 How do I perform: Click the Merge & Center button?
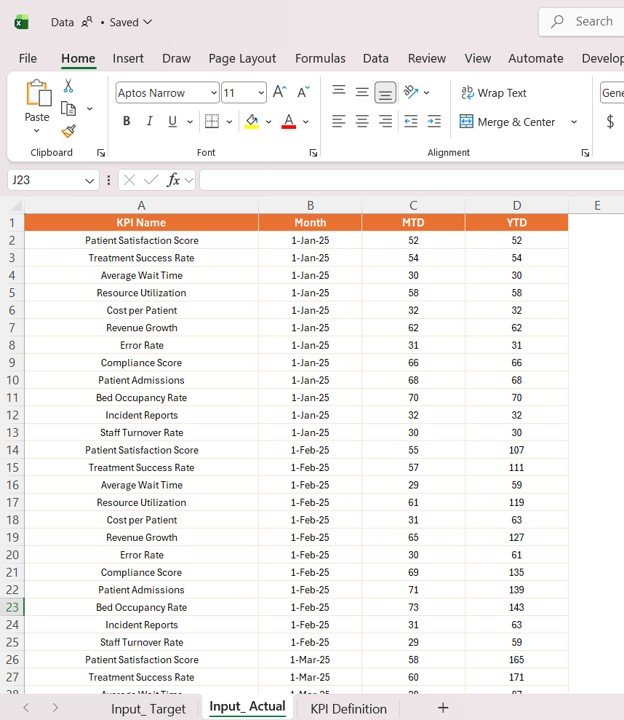507,122
